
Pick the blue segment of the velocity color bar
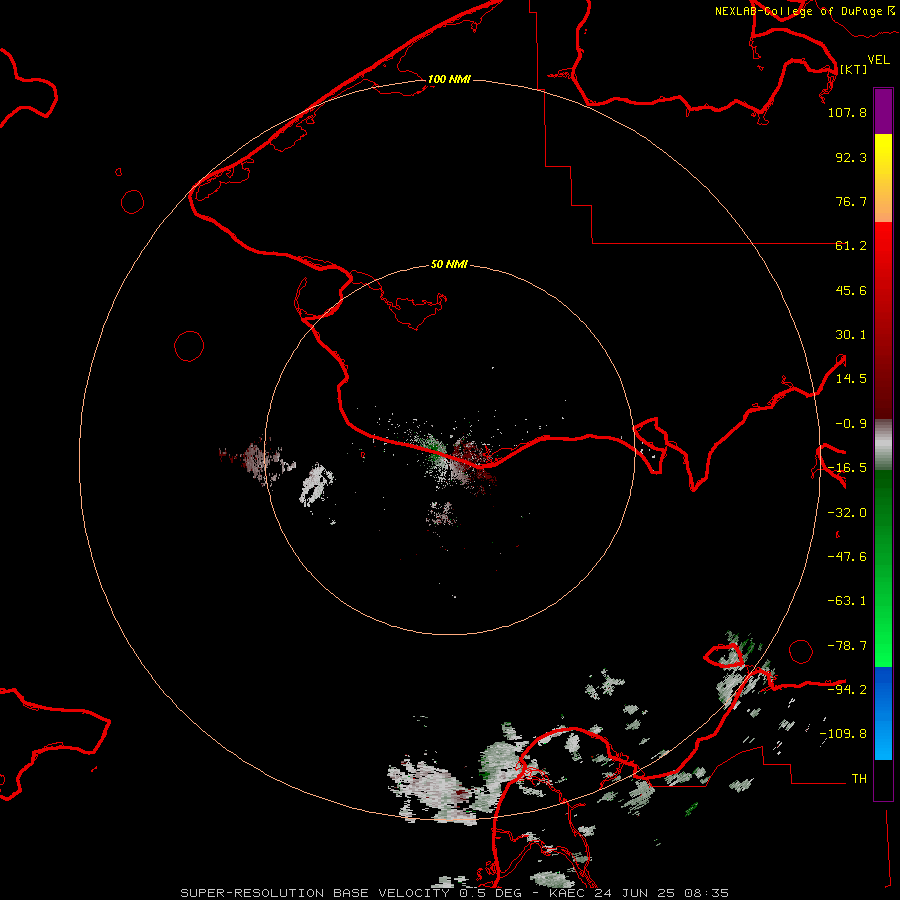pyautogui.click(x=883, y=713)
